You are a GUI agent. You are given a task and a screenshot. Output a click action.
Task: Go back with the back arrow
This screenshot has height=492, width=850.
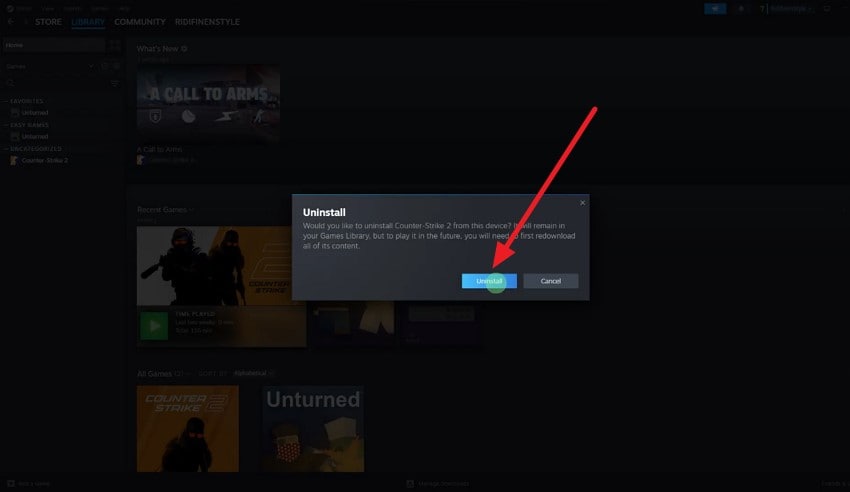click(x=11, y=22)
